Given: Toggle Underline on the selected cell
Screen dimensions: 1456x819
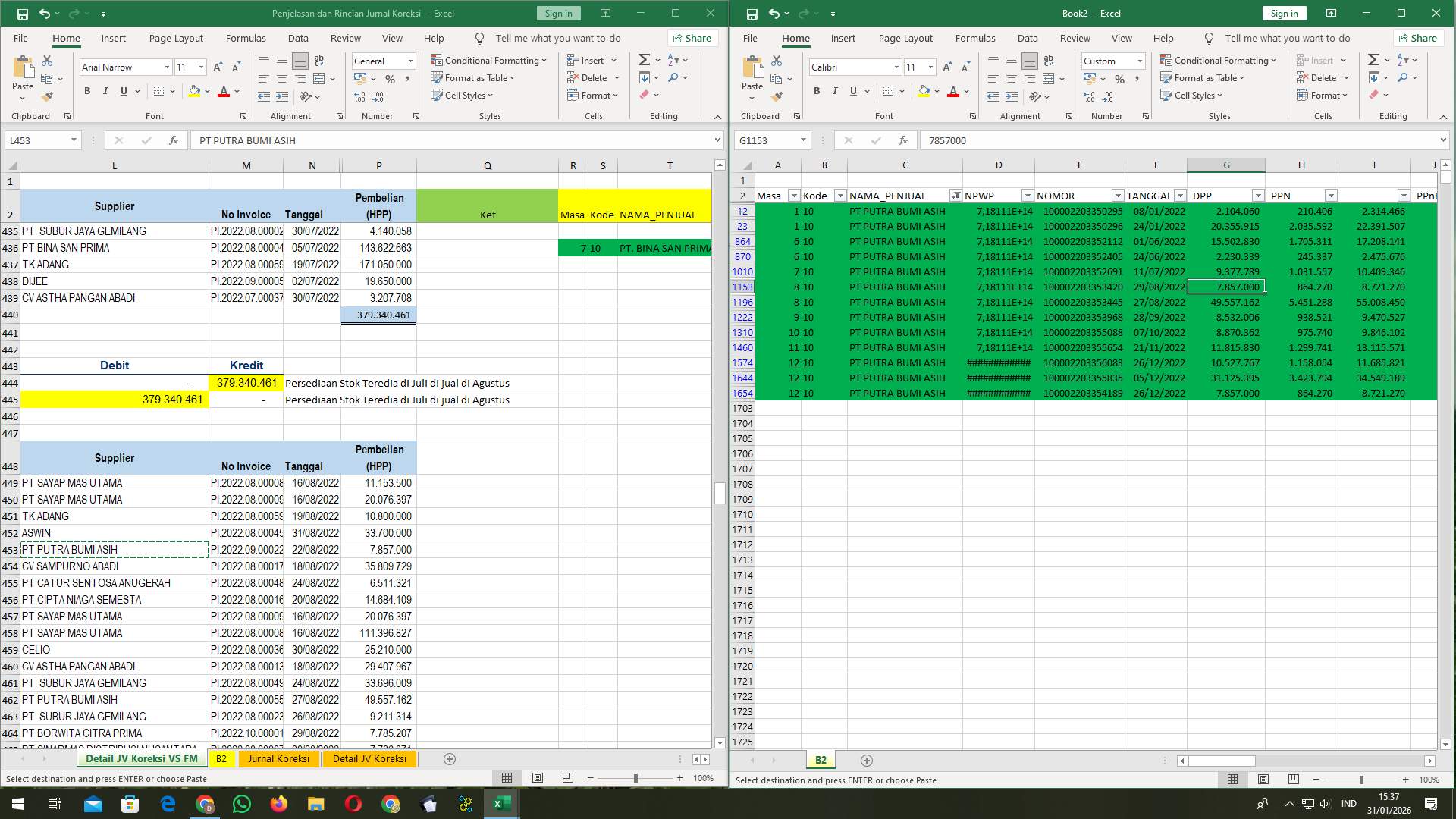Looking at the screenshot, I should 852,91.
